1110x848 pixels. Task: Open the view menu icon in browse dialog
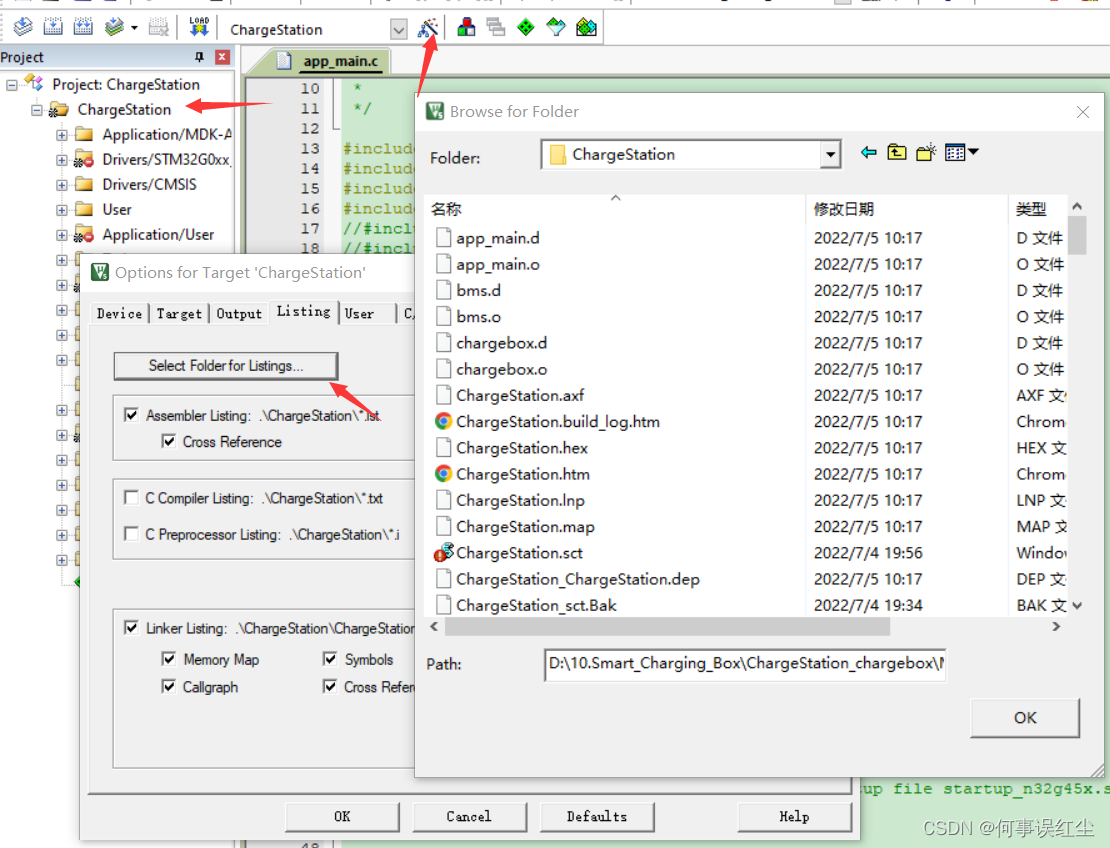961,152
